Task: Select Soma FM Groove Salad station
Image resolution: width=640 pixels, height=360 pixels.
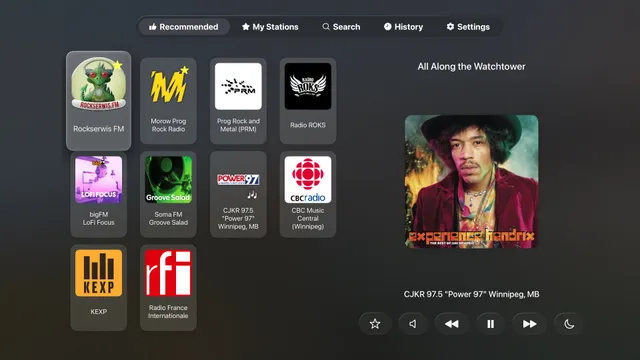Action: tap(168, 194)
